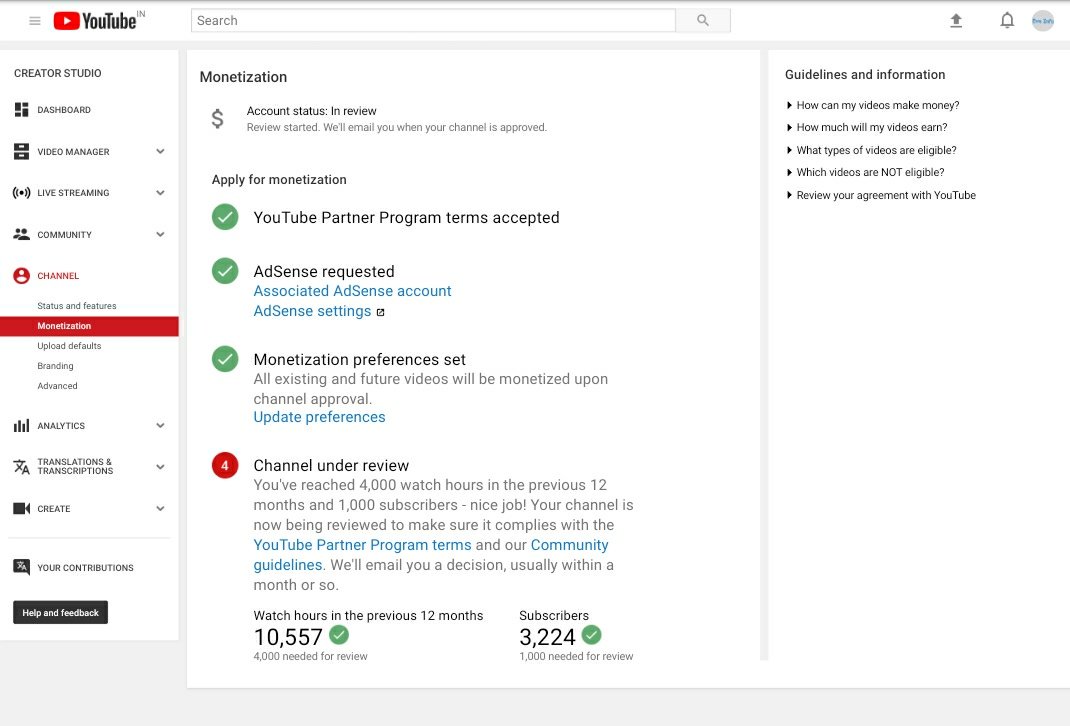Open the account avatar menu
1070x726 pixels.
tap(1042, 20)
